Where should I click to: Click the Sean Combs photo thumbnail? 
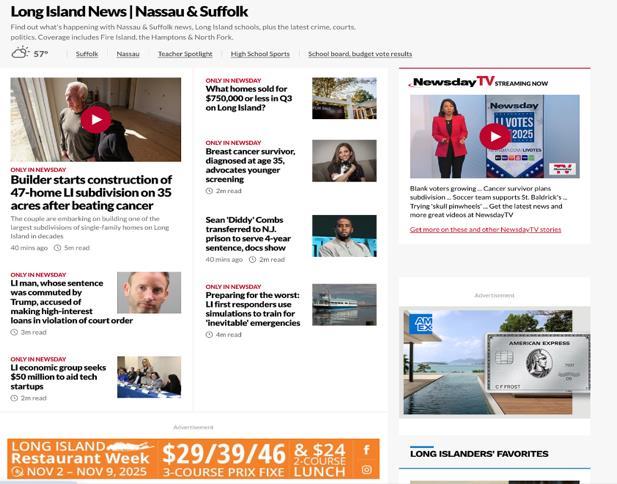(x=344, y=236)
